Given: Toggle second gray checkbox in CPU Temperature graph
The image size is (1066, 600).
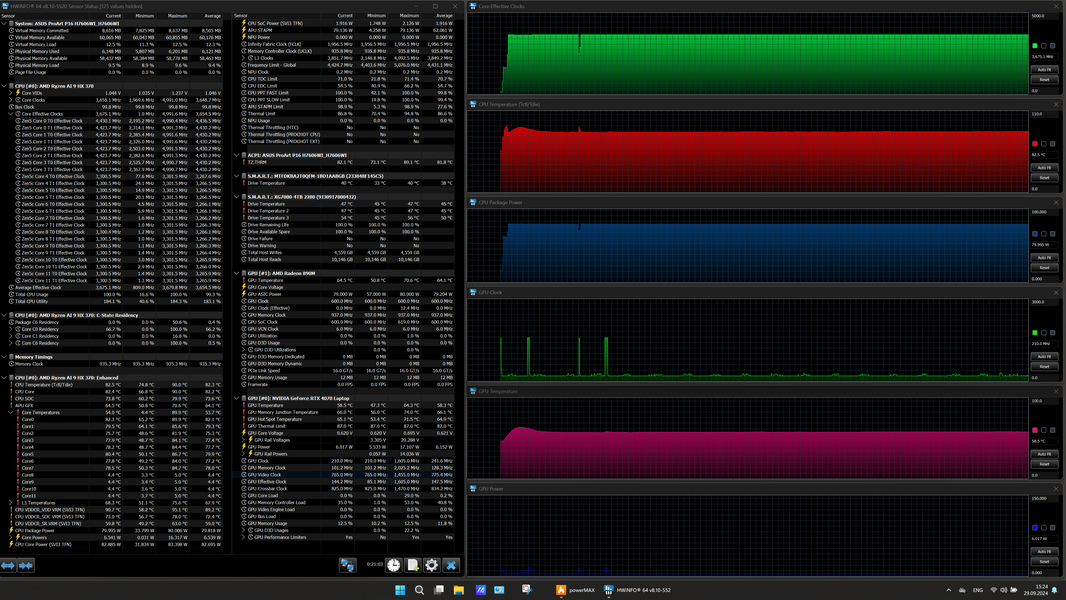Looking at the screenshot, I should click(x=1052, y=144).
